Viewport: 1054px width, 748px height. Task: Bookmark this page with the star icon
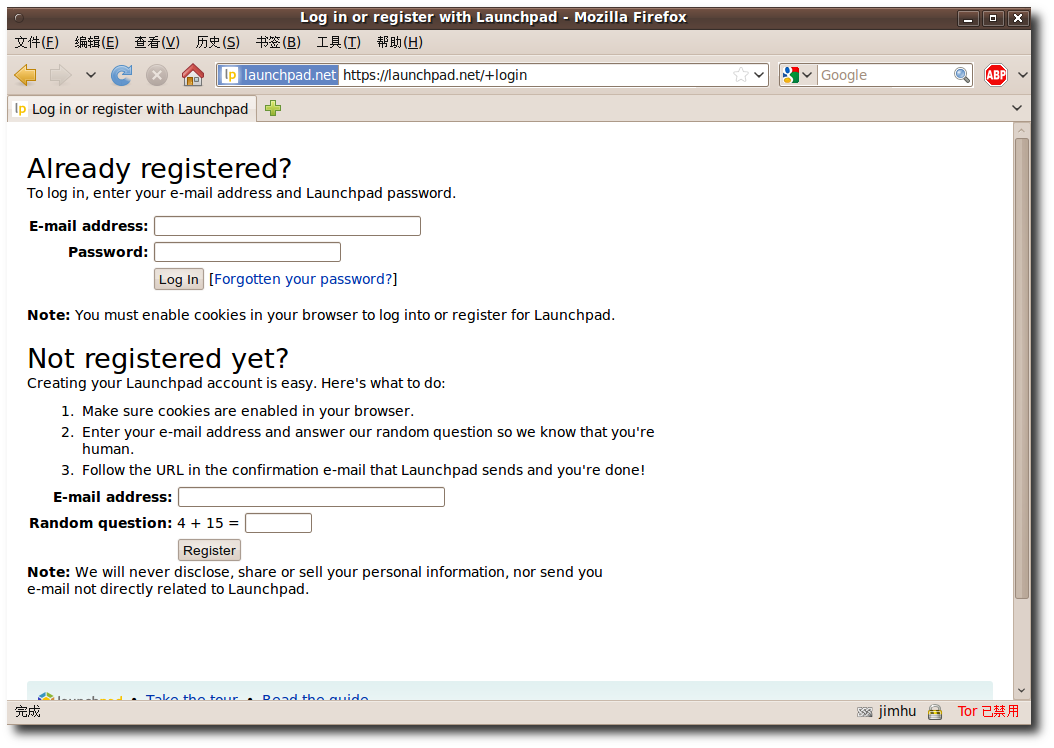(741, 75)
